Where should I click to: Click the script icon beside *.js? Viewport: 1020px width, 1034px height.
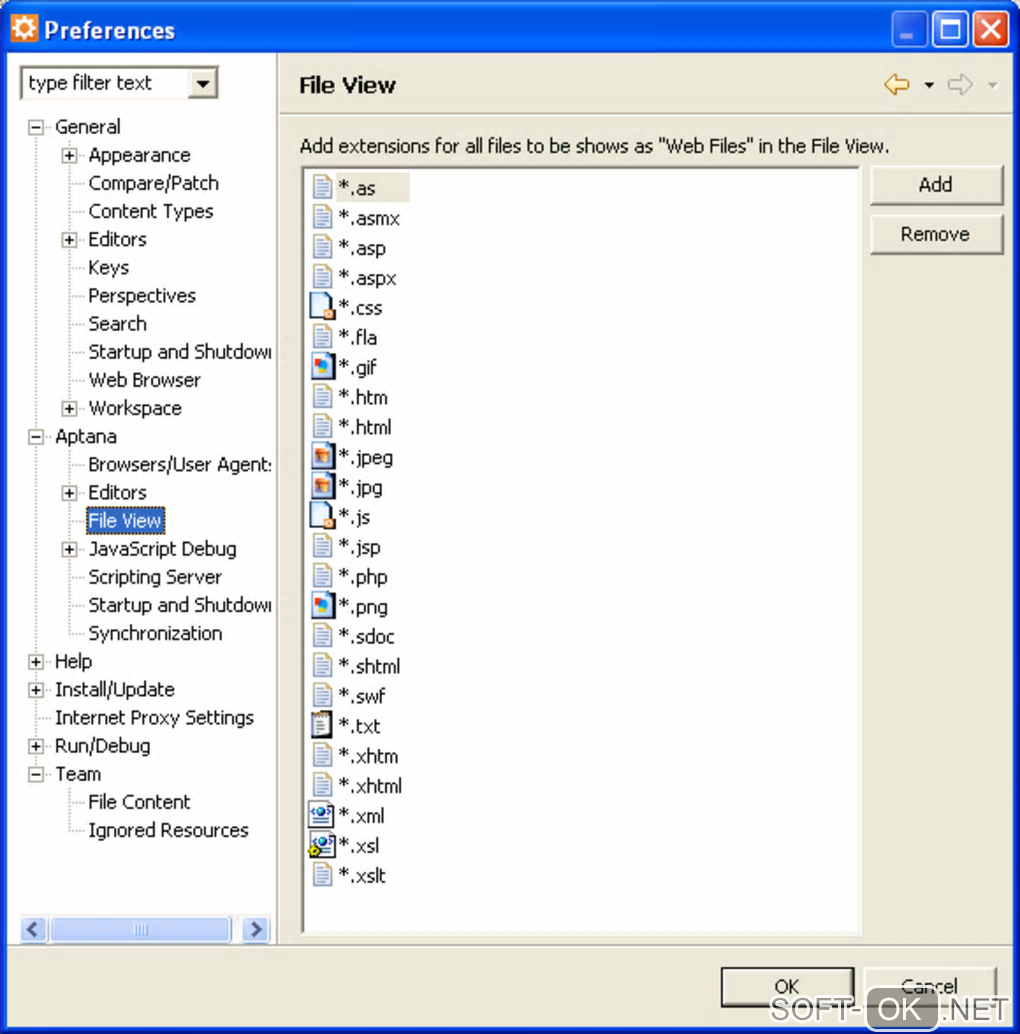coord(322,516)
